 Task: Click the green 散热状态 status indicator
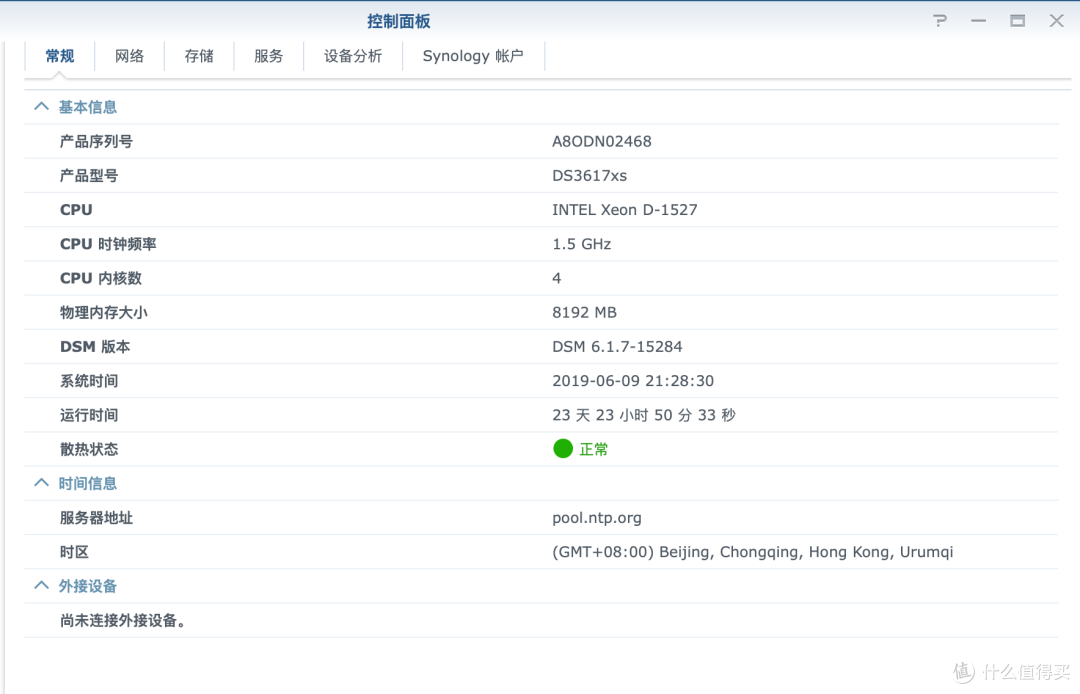(563, 449)
